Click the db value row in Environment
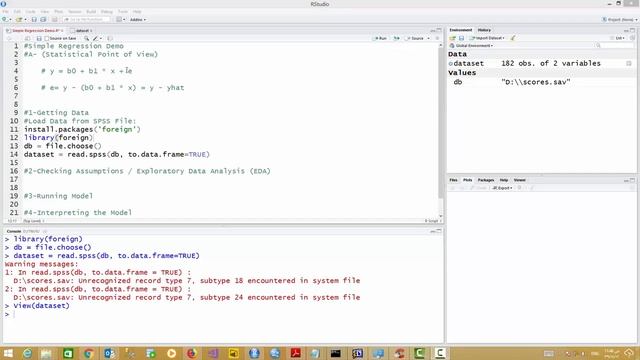 [541, 82]
